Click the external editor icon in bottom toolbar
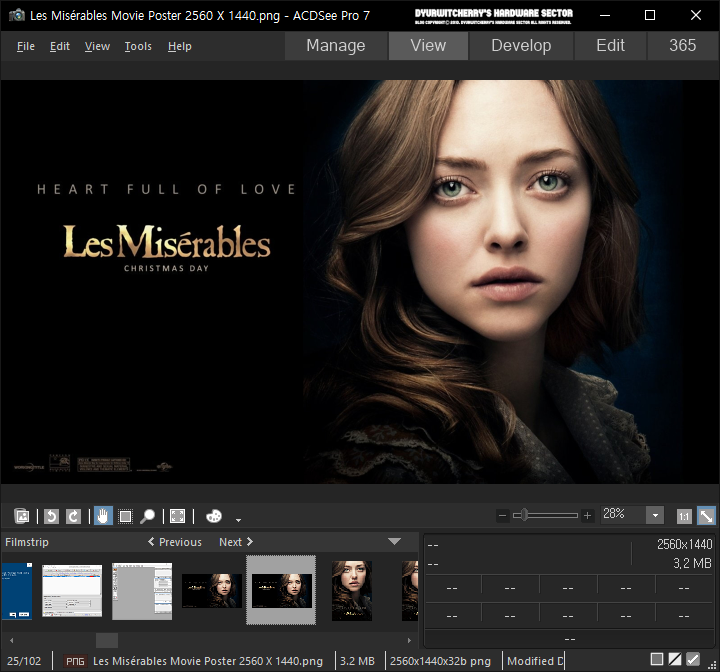This screenshot has width=720, height=672. [22, 516]
